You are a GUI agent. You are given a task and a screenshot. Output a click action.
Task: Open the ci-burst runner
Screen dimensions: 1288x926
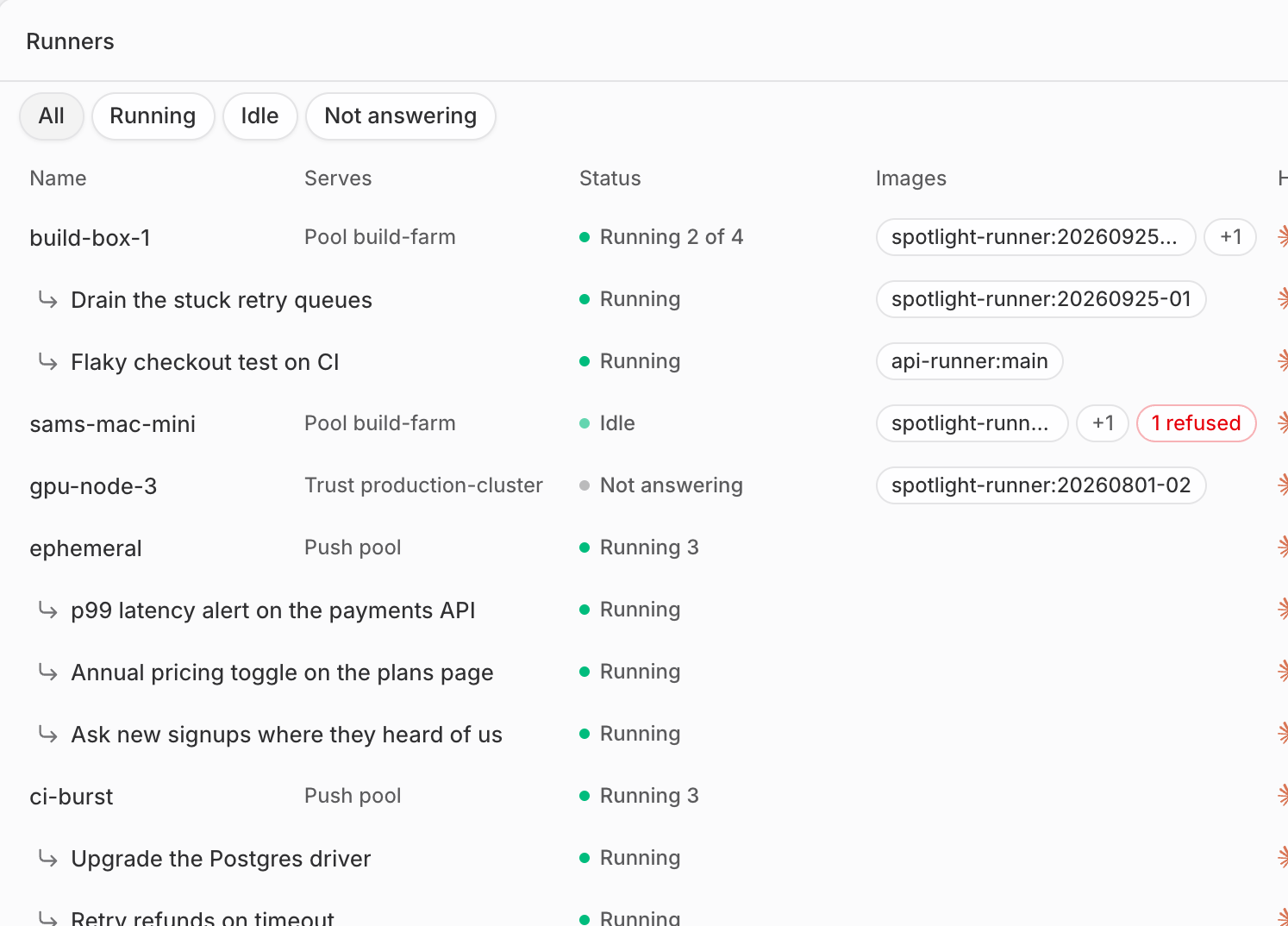point(71,797)
